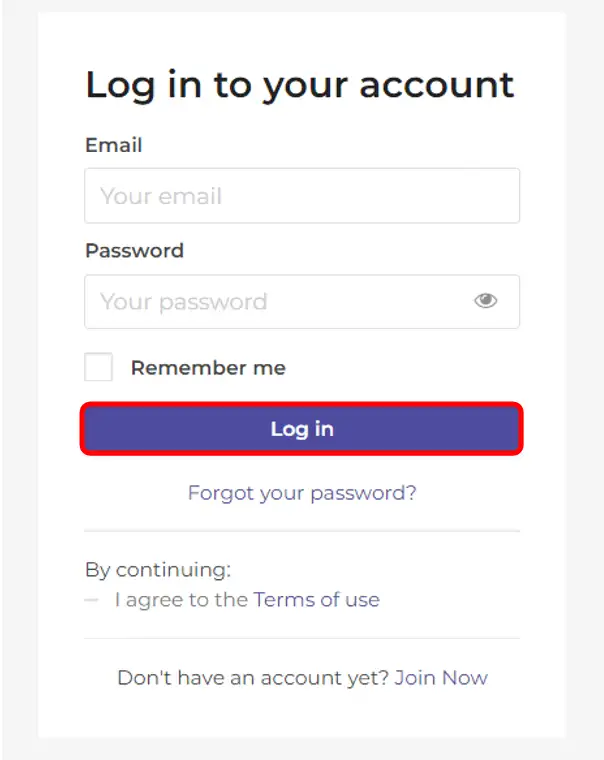Click the Remember me label text

208,368
